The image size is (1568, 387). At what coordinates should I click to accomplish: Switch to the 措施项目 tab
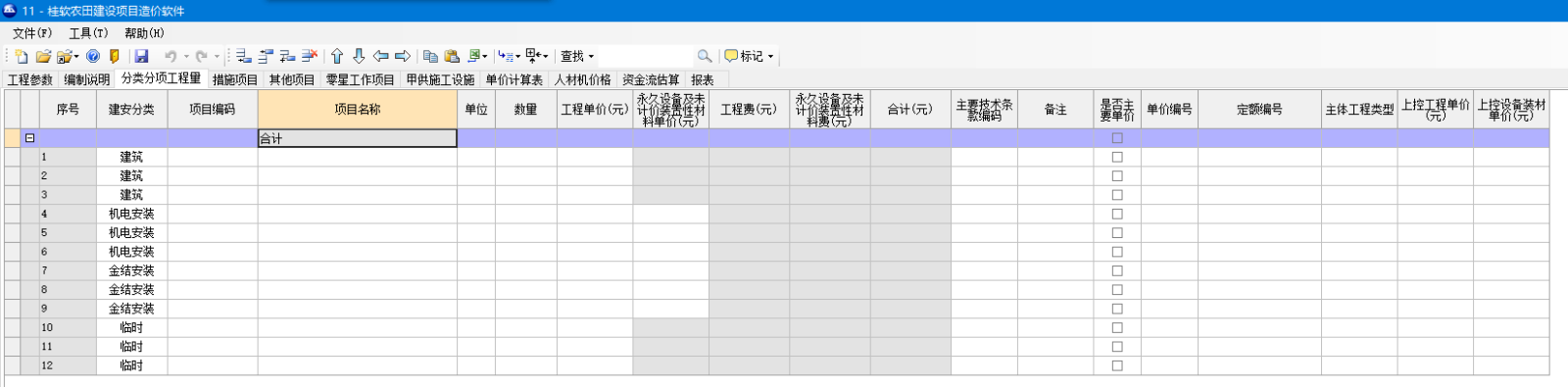[x=235, y=80]
